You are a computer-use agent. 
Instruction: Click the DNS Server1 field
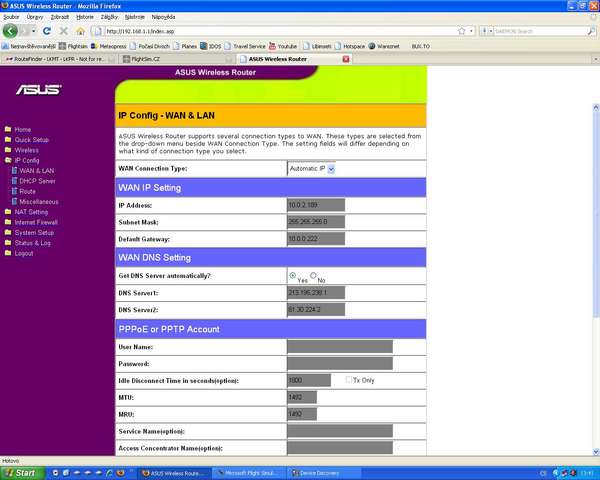[x=316, y=292]
